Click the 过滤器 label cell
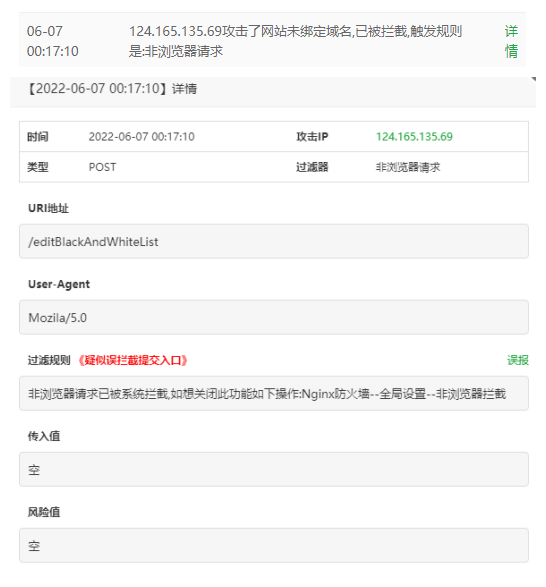This screenshot has width=546, height=587. pyautogui.click(x=312, y=167)
